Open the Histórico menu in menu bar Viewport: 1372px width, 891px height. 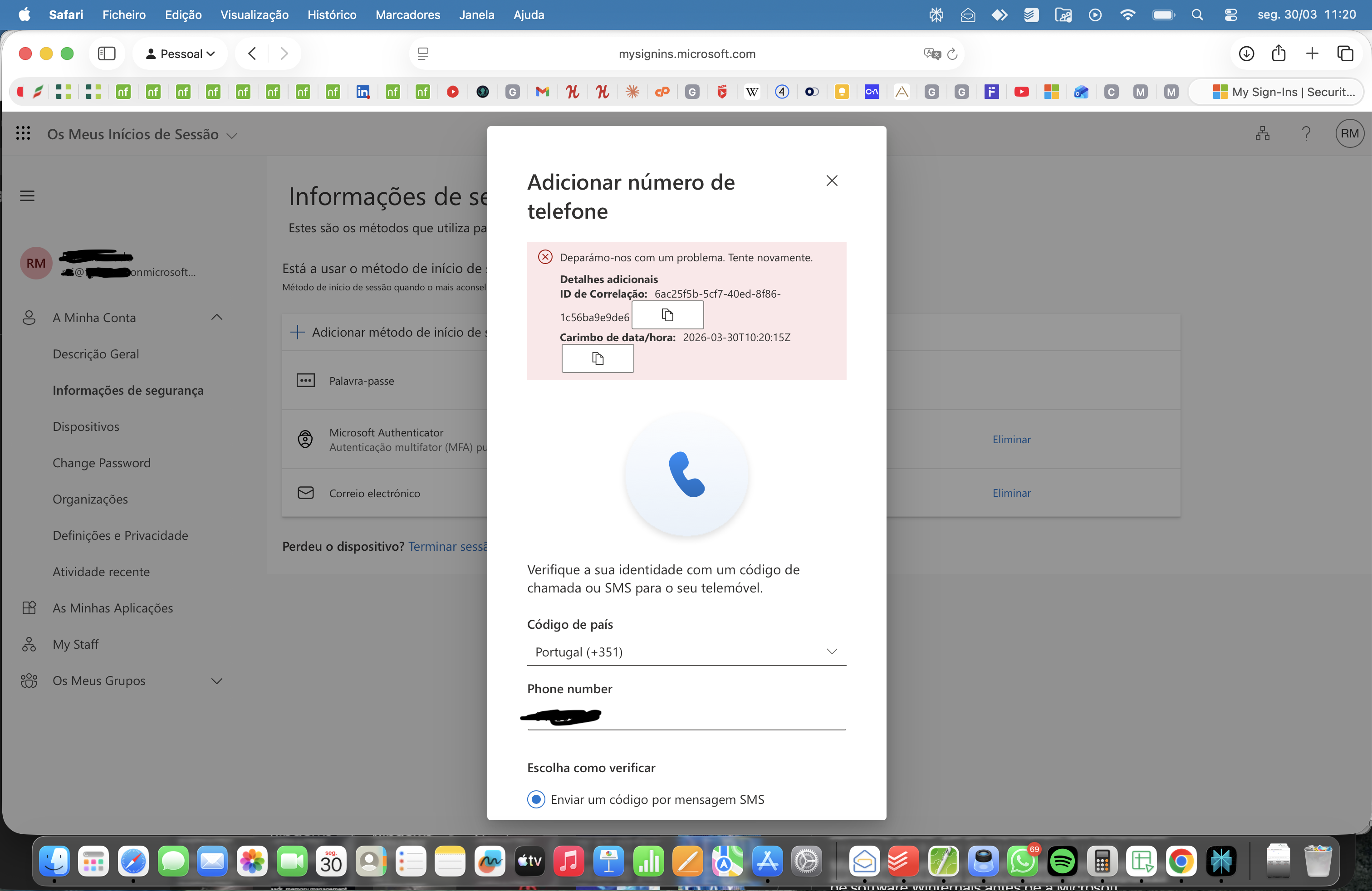tap(332, 15)
